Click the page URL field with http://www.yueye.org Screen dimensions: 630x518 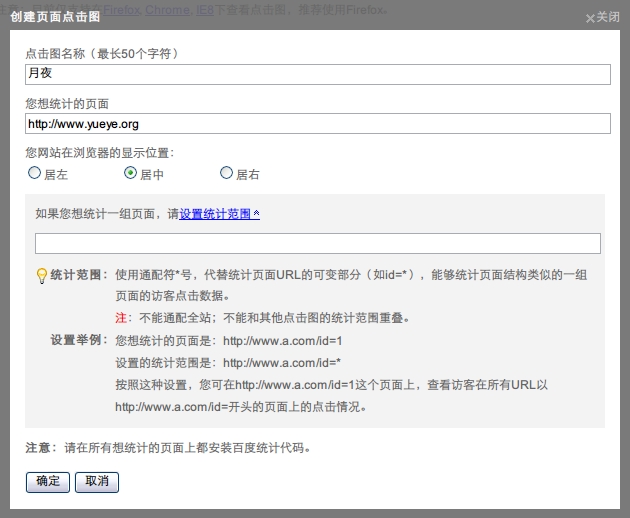318,124
